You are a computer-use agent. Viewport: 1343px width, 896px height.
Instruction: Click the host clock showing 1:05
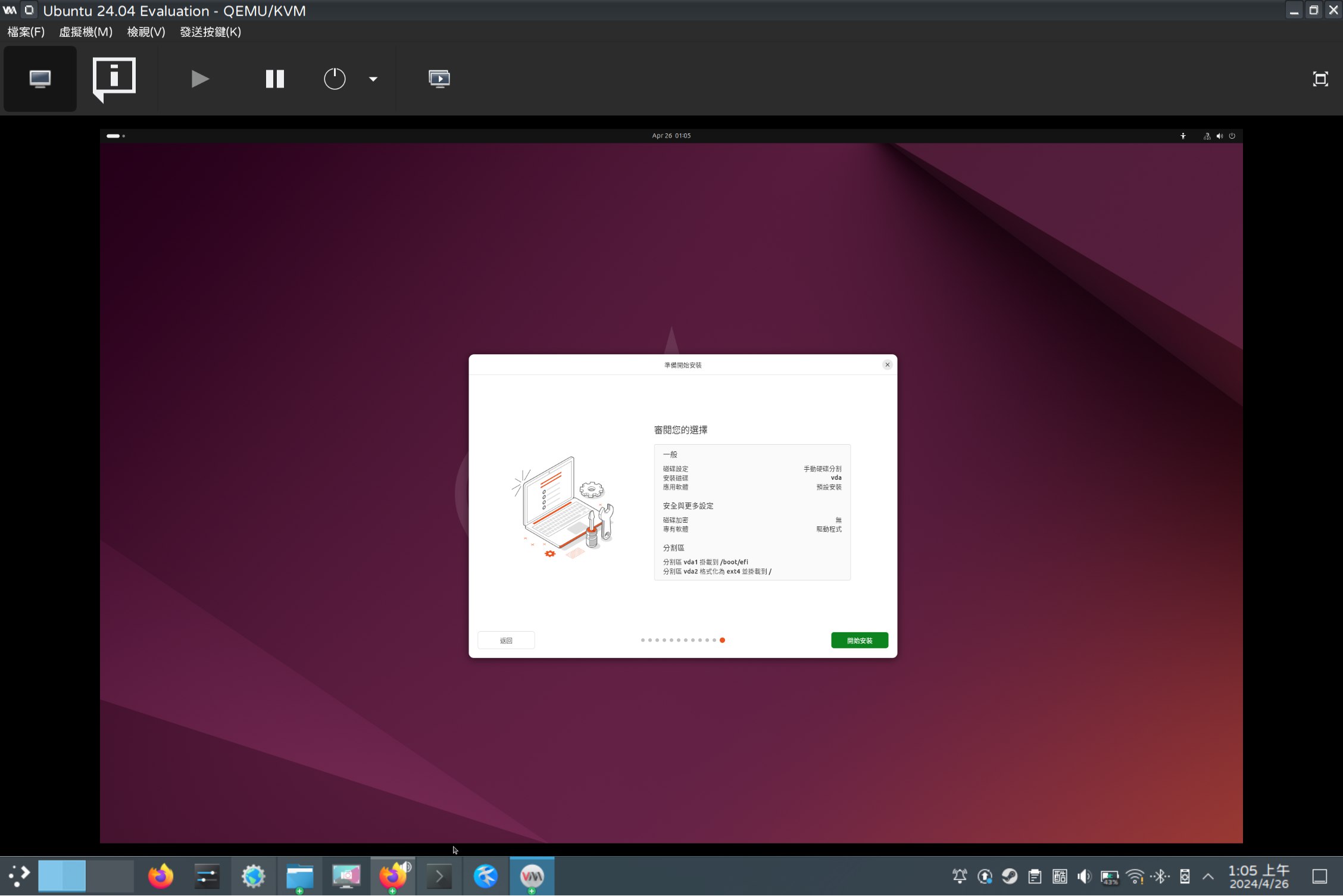coord(1258,876)
